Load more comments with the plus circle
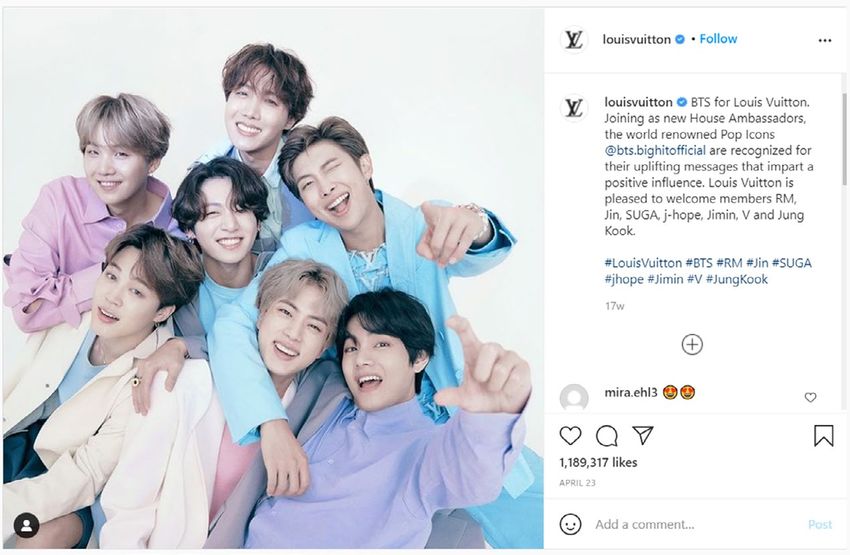Viewport: 850px width, 555px height. pyautogui.click(x=692, y=345)
